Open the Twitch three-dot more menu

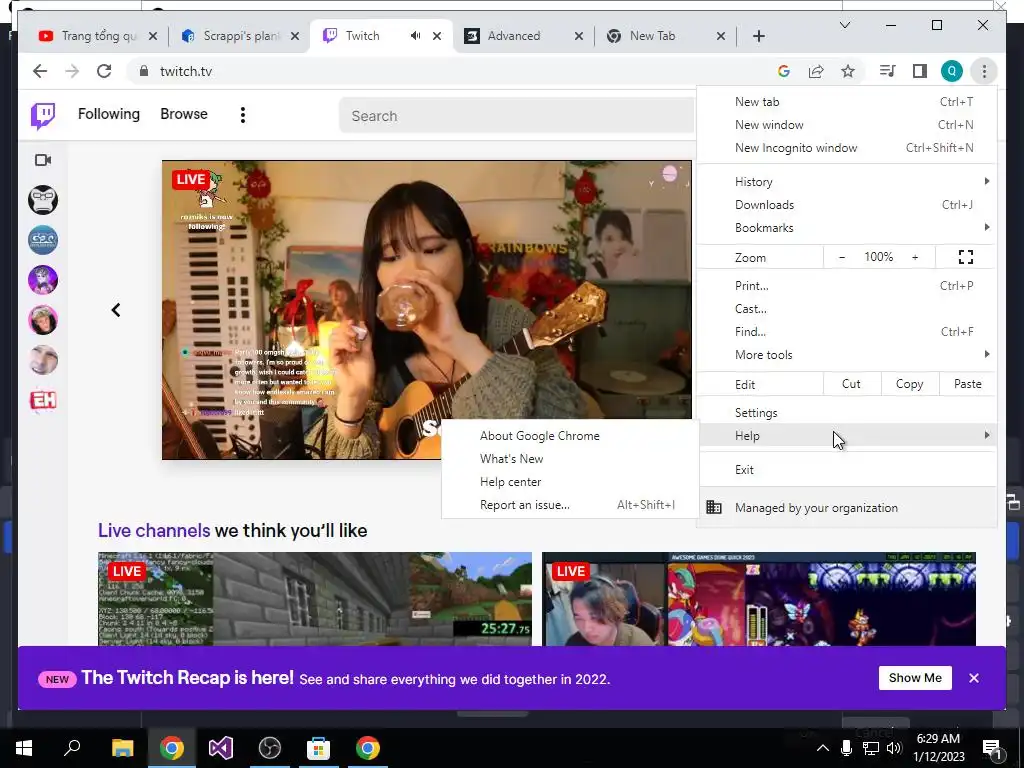(x=243, y=116)
